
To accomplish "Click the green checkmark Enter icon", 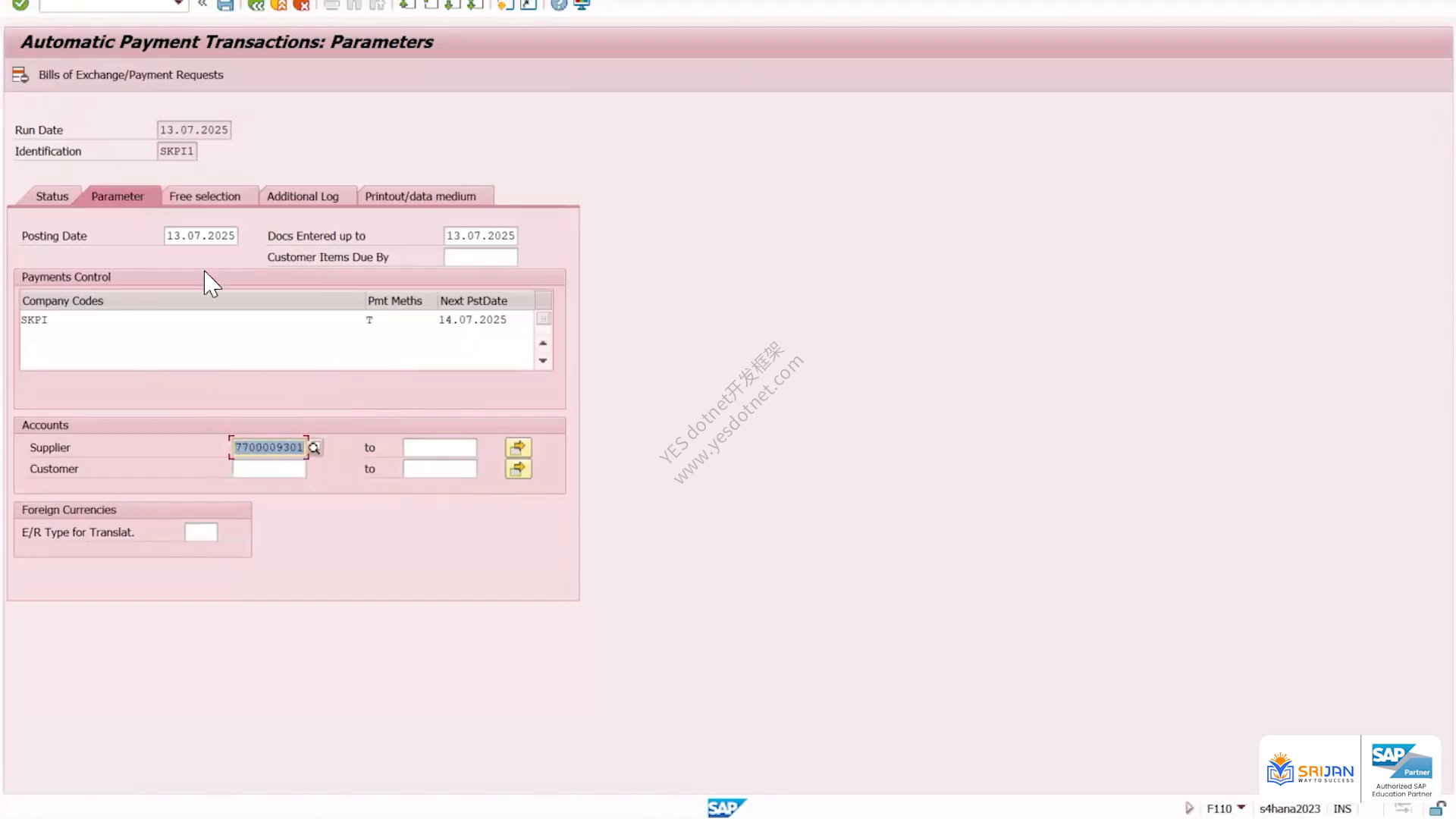I will 20,5.
